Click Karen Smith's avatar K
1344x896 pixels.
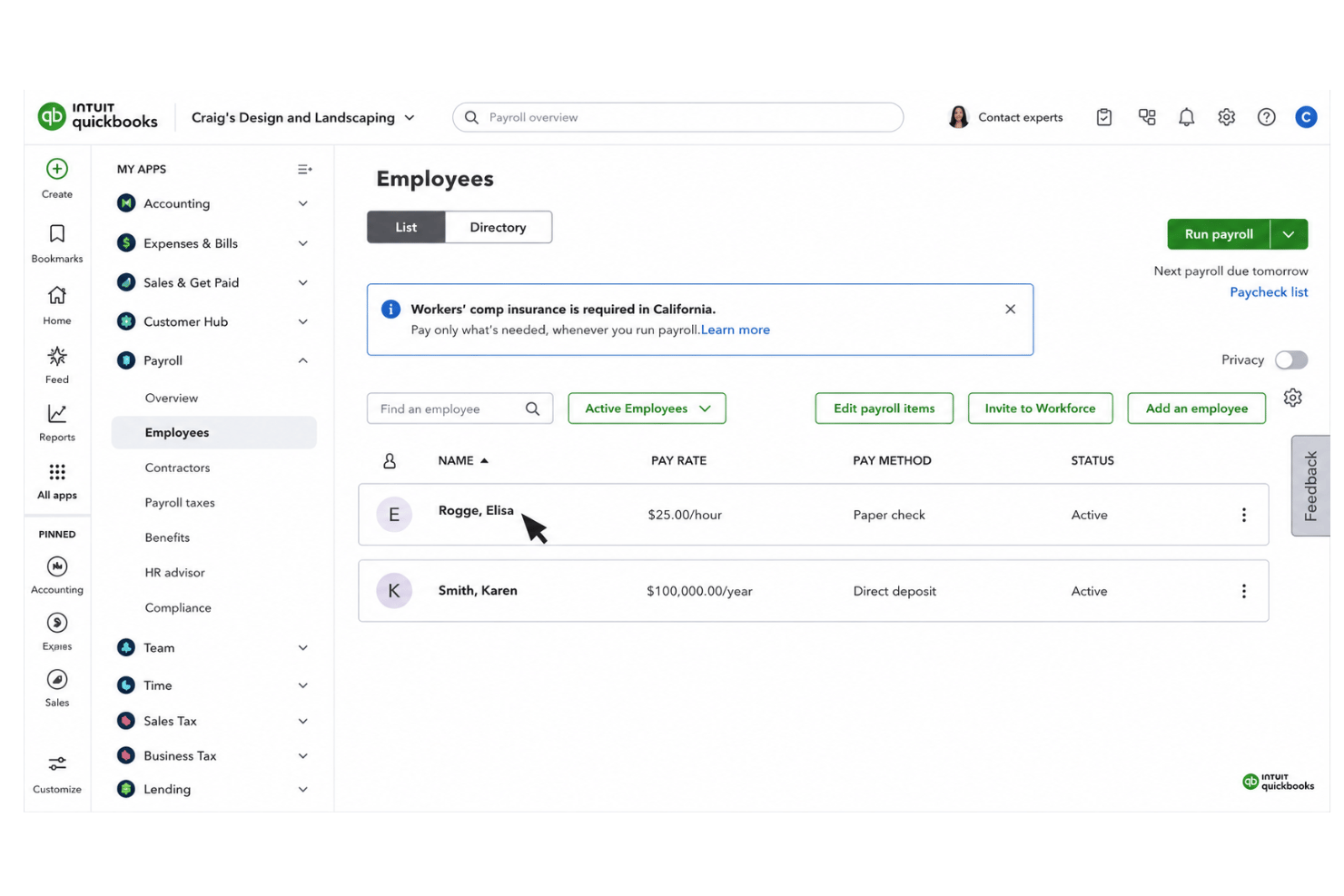[x=394, y=591]
